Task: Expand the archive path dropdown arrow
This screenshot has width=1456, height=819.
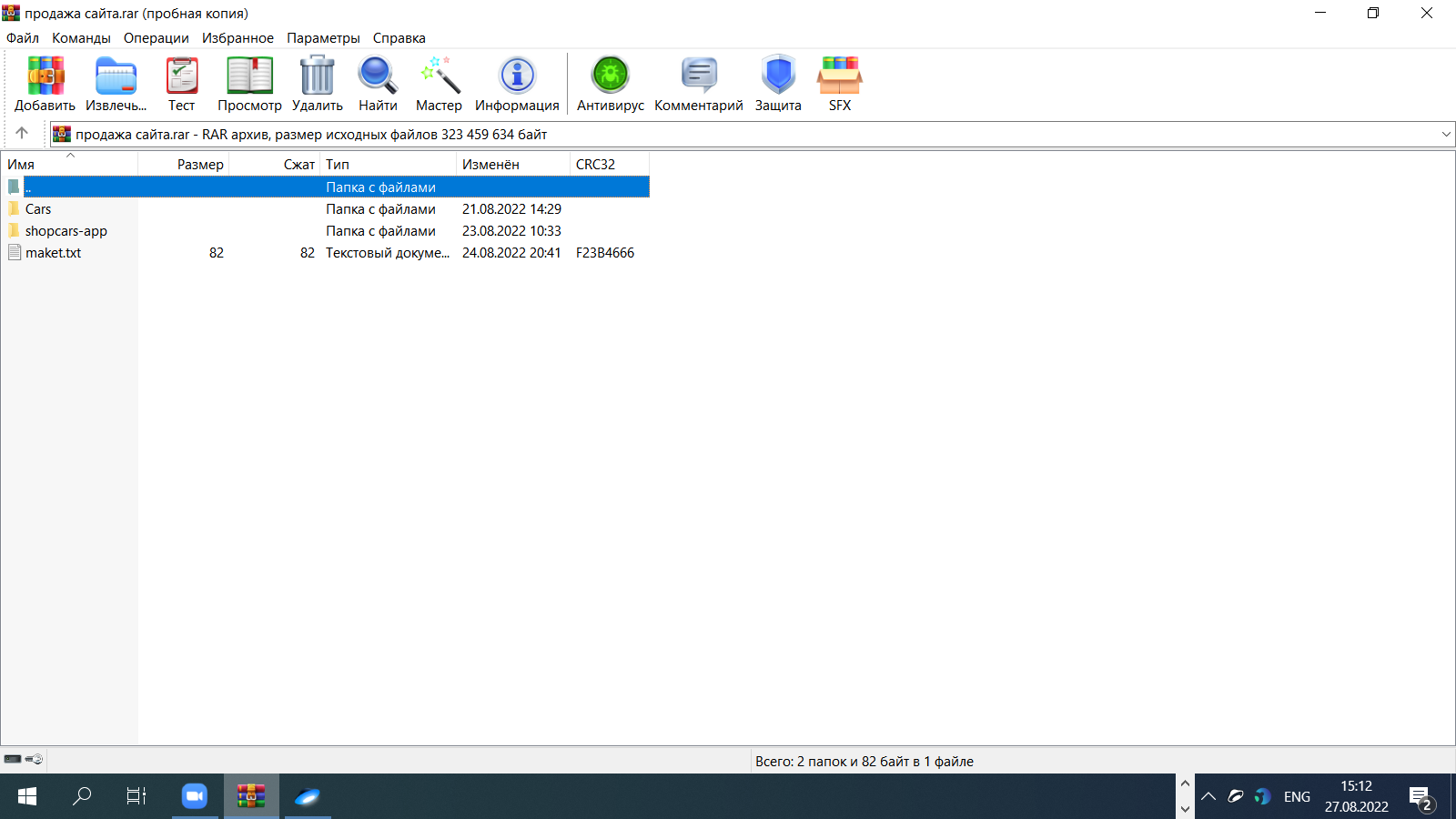Action: point(1446,135)
